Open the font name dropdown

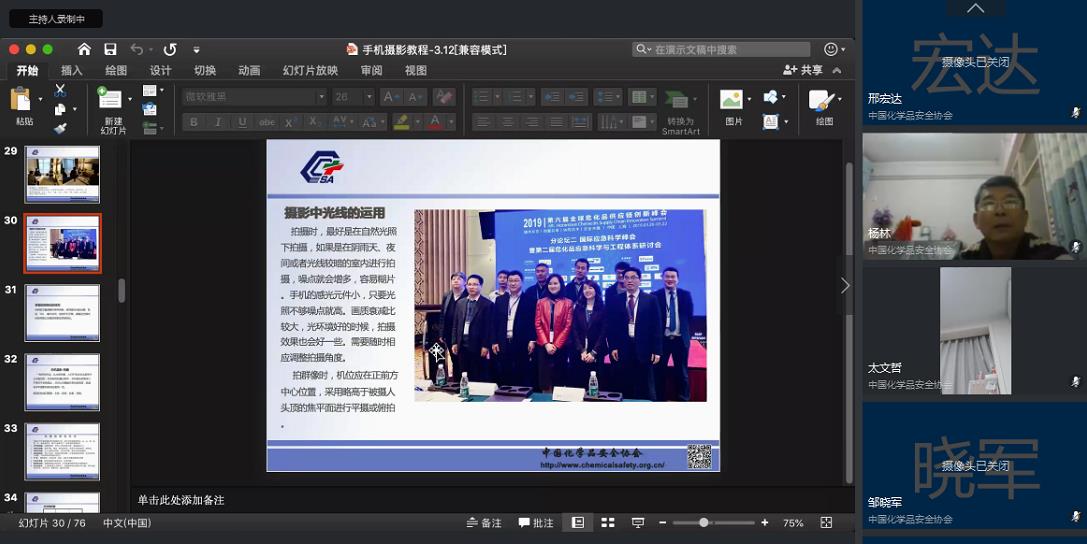(321, 97)
